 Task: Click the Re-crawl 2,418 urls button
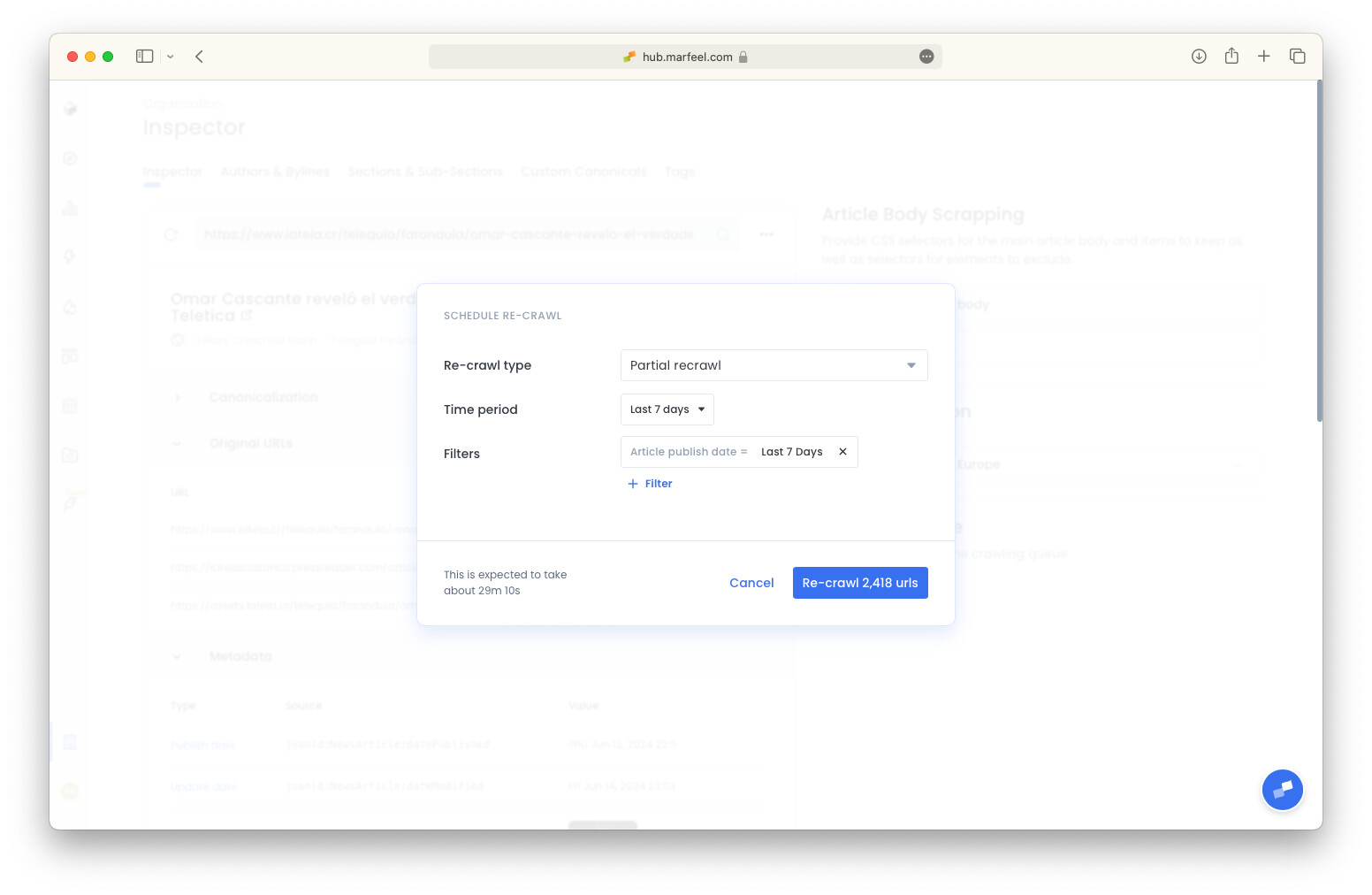tap(859, 583)
